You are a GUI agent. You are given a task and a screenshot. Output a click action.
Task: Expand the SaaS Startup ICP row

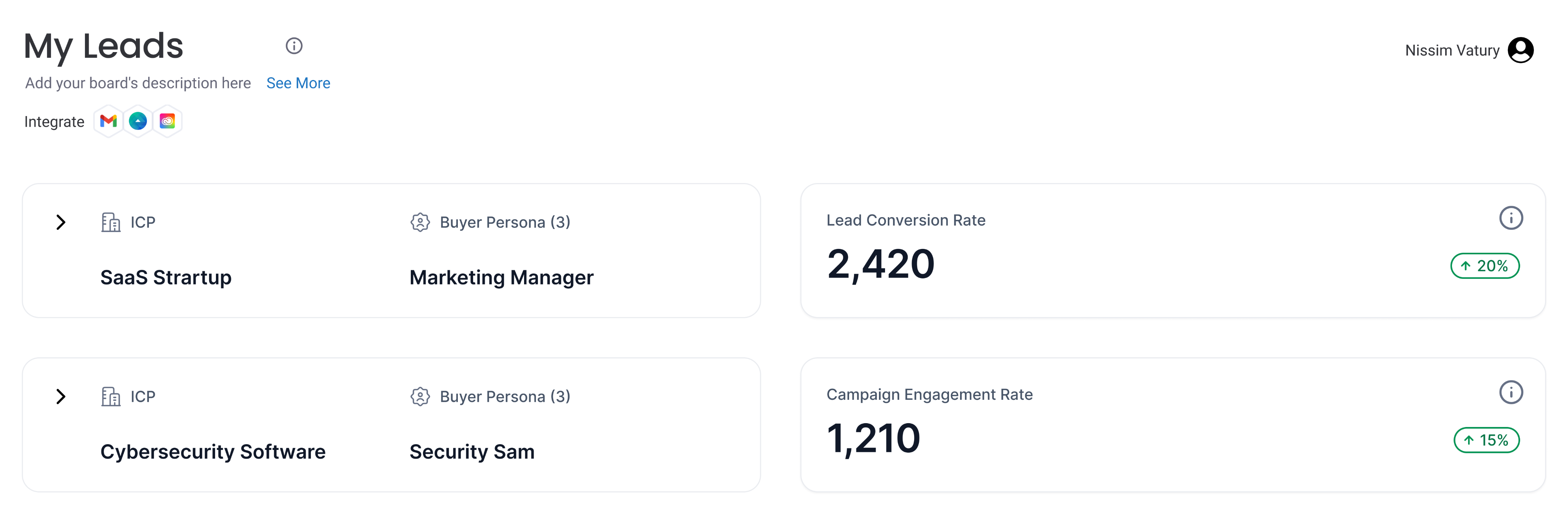click(x=60, y=222)
